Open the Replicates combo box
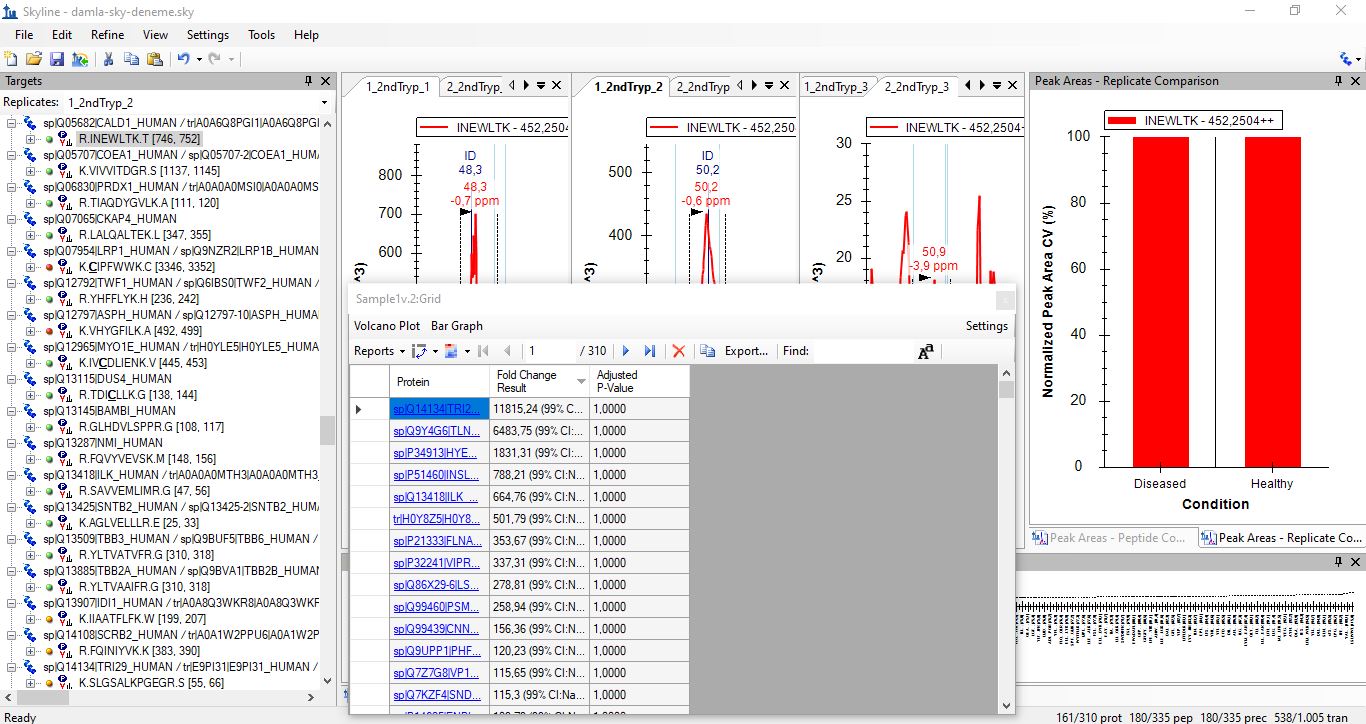Screen dimensions: 1366x724 click(x=324, y=102)
